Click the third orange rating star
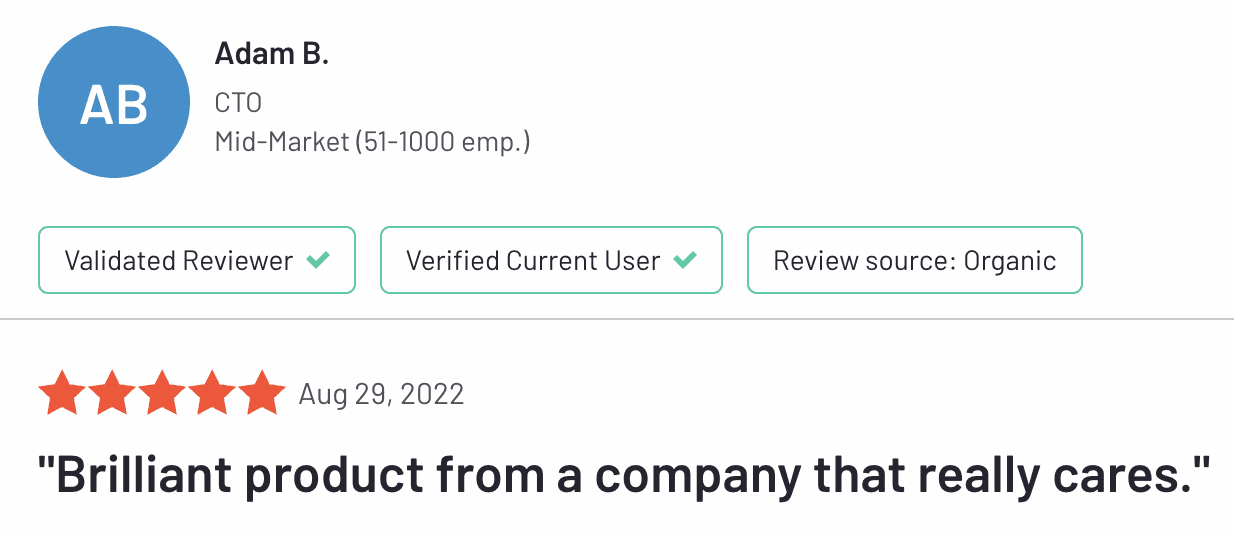Image resolution: width=1234 pixels, height=538 pixels. 162,393
